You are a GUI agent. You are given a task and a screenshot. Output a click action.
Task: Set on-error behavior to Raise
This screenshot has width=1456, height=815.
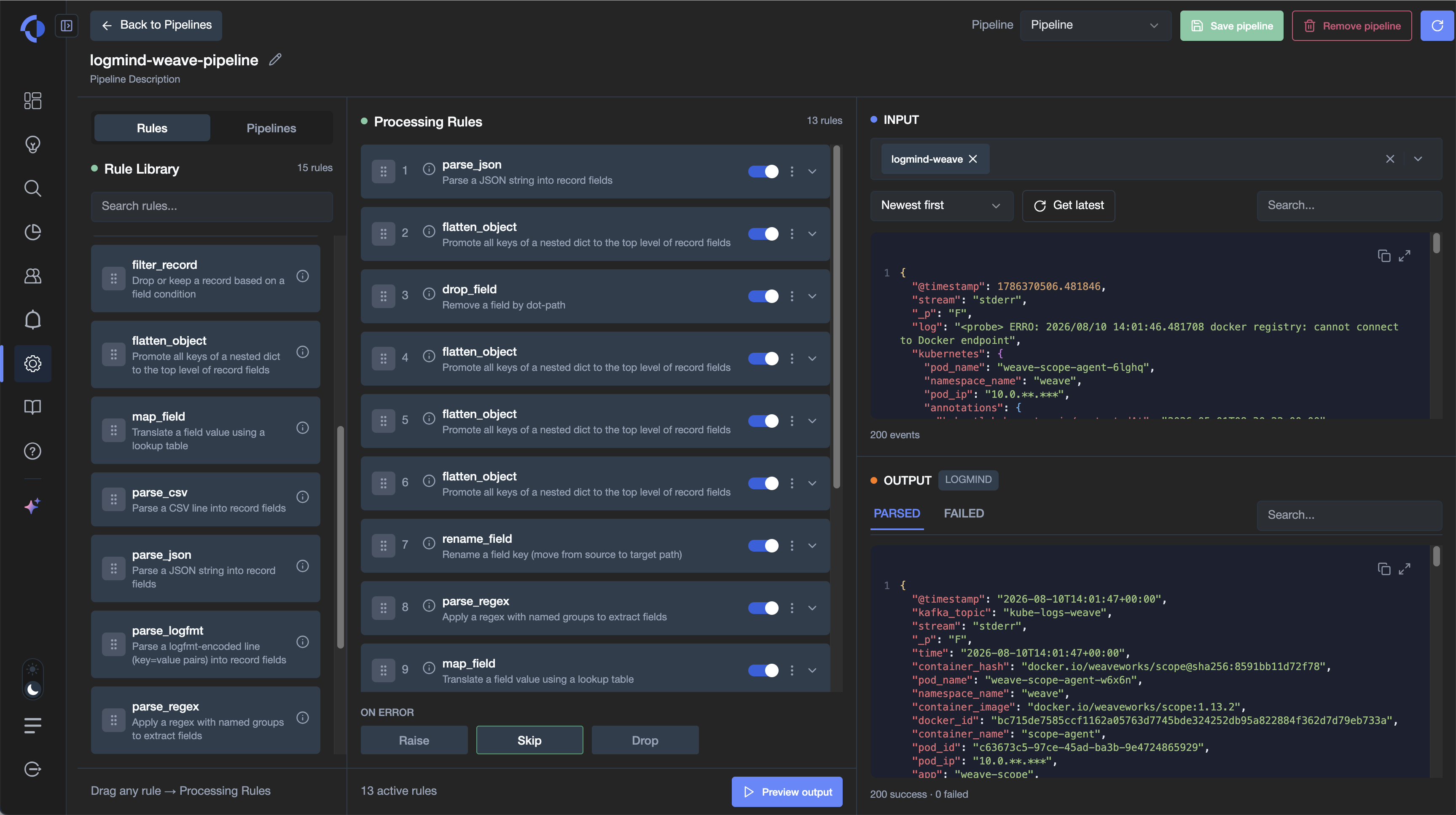[414, 740]
